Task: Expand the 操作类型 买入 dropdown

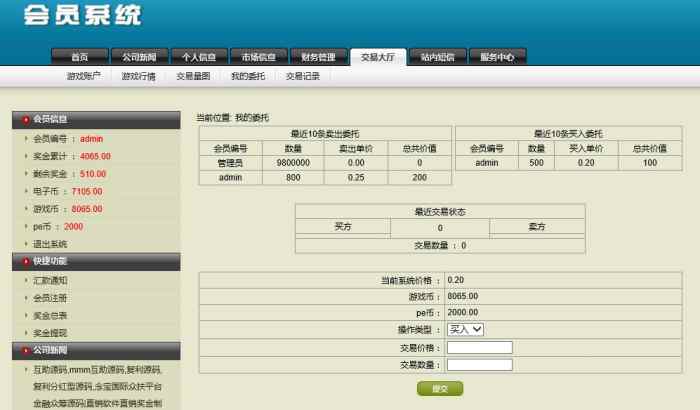Action: (465, 330)
